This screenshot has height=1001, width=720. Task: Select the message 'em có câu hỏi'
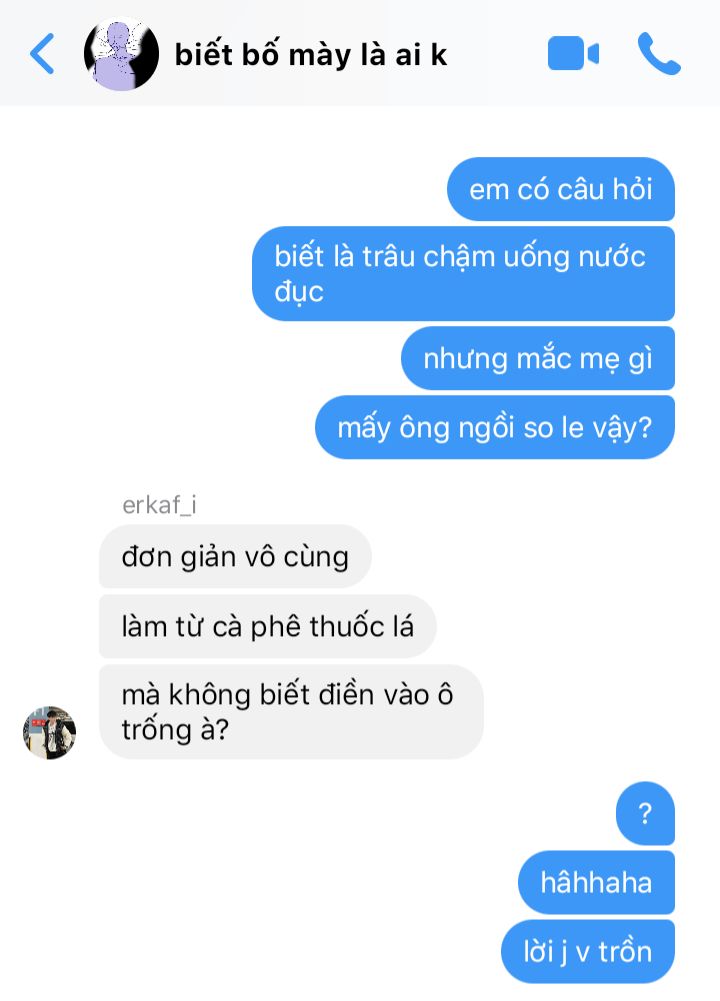pyautogui.click(x=560, y=189)
